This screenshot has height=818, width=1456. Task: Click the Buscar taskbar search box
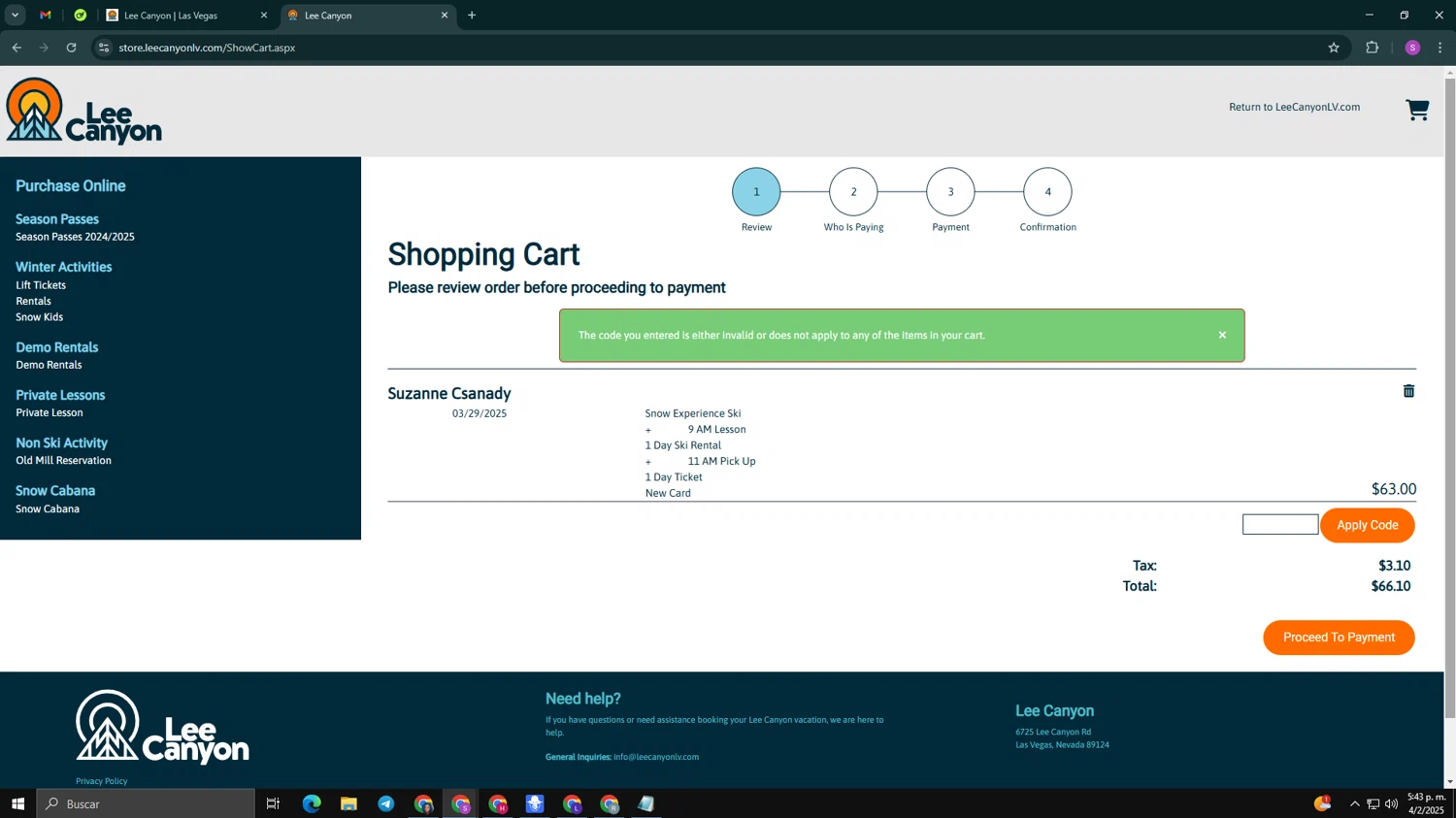pos(146,803)
